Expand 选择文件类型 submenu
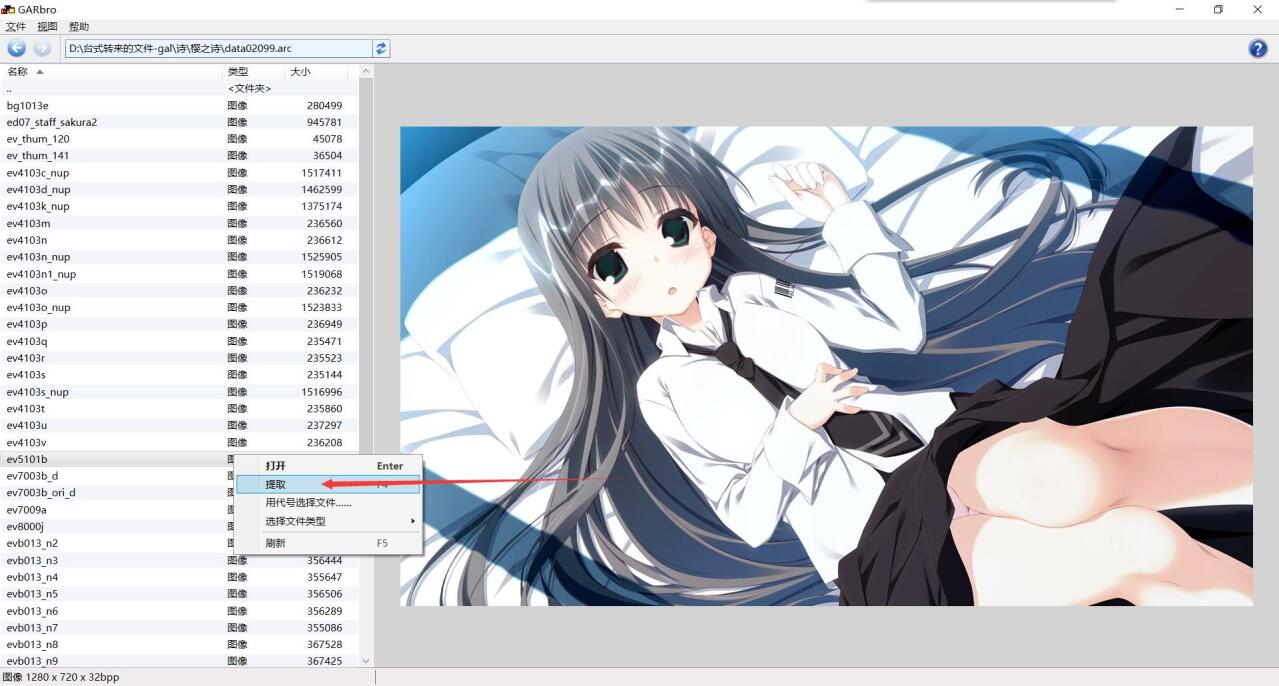1279x686 pixels. [x=329, y=521]
